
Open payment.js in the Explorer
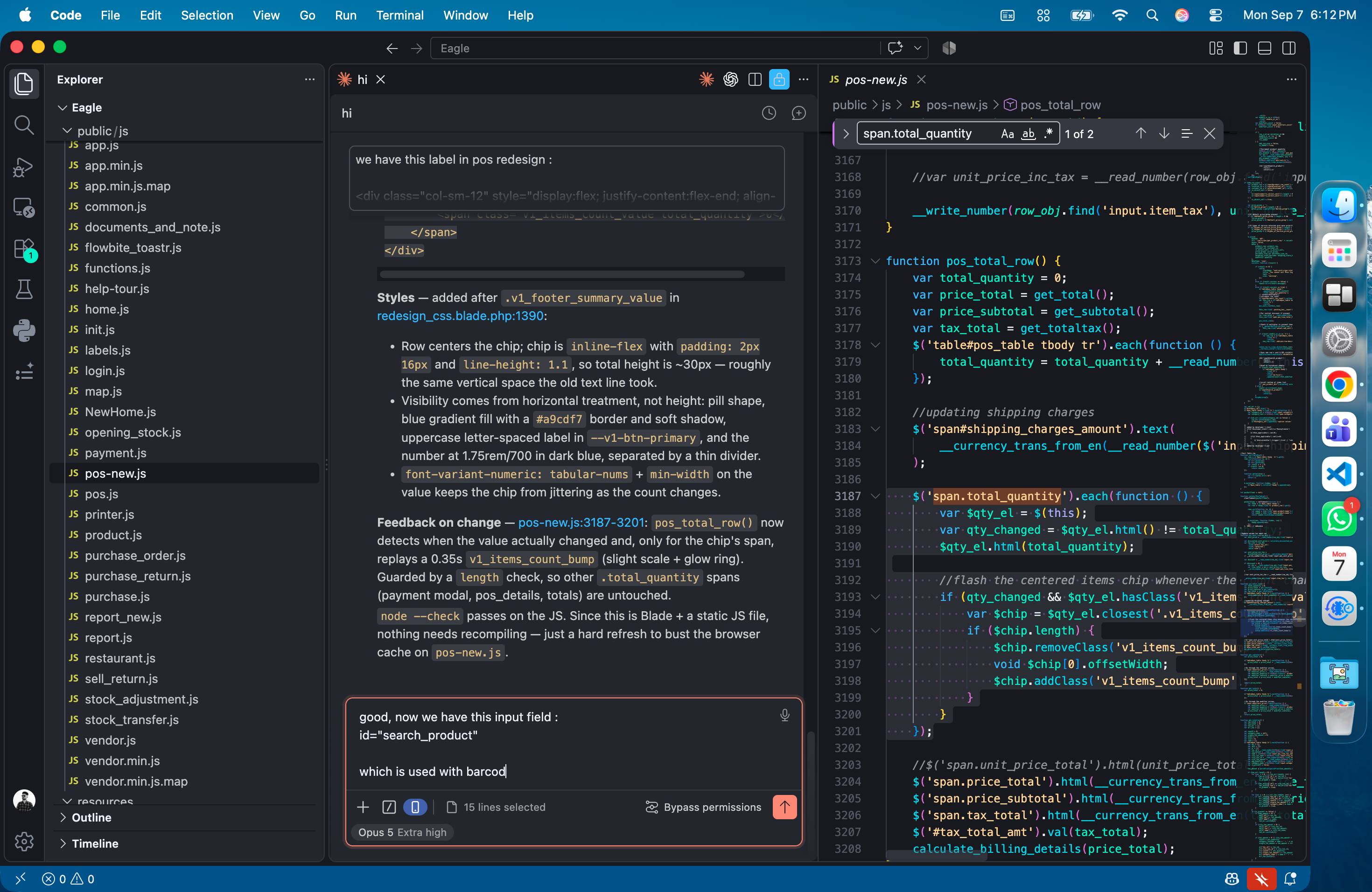coord(115,453)
